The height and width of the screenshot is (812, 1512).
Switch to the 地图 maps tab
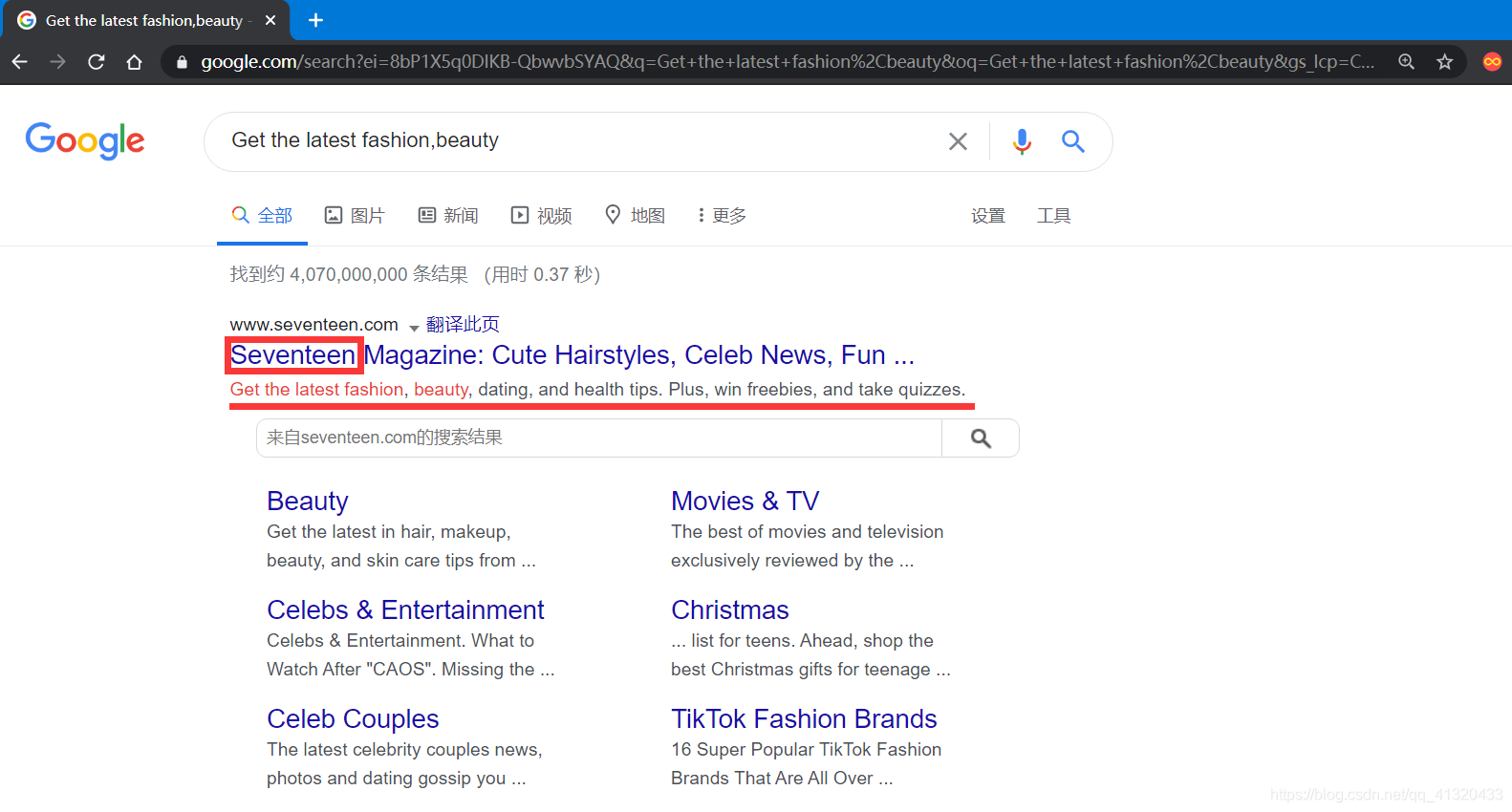(635, 216)
